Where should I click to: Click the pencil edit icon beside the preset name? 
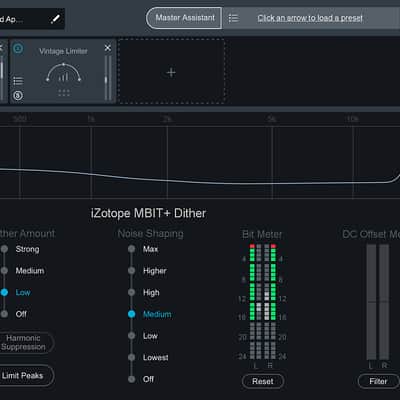click(x=55, y=18)
